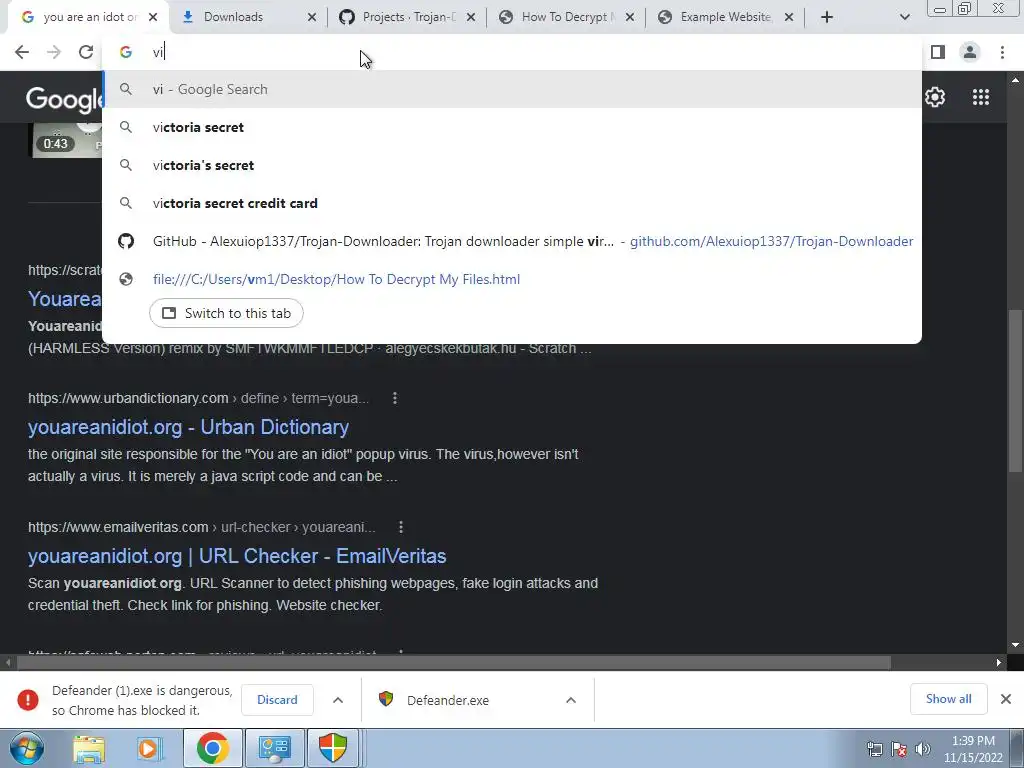
Task: Click the Google icon in the address bar
Action: click(126, 52)
